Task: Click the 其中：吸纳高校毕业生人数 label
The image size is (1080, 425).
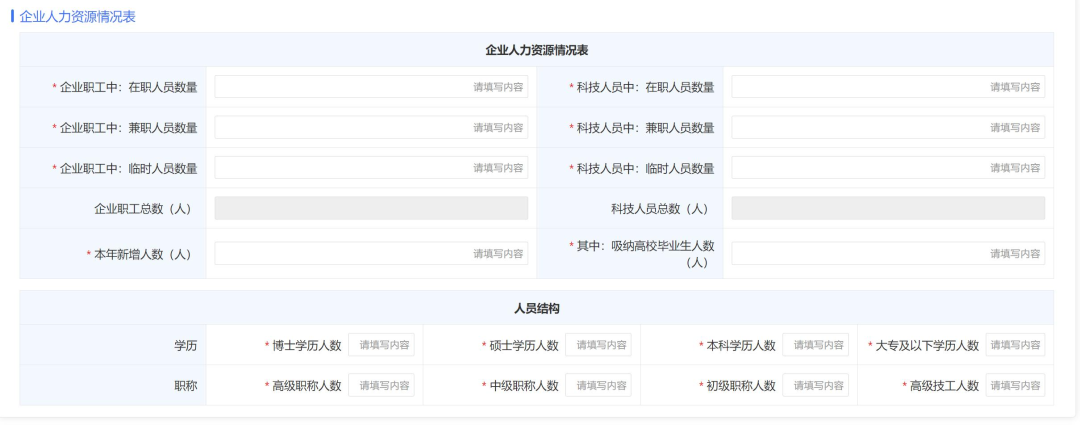Action: coord(645,253)
